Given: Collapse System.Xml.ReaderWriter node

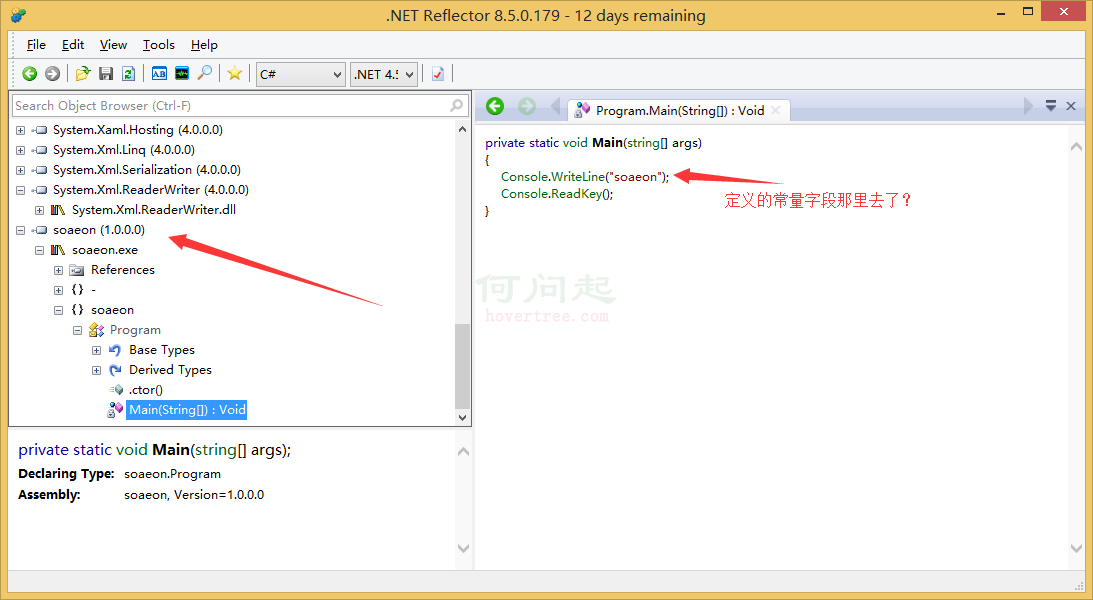Looking at the screenshot, I should pos(20,190).
